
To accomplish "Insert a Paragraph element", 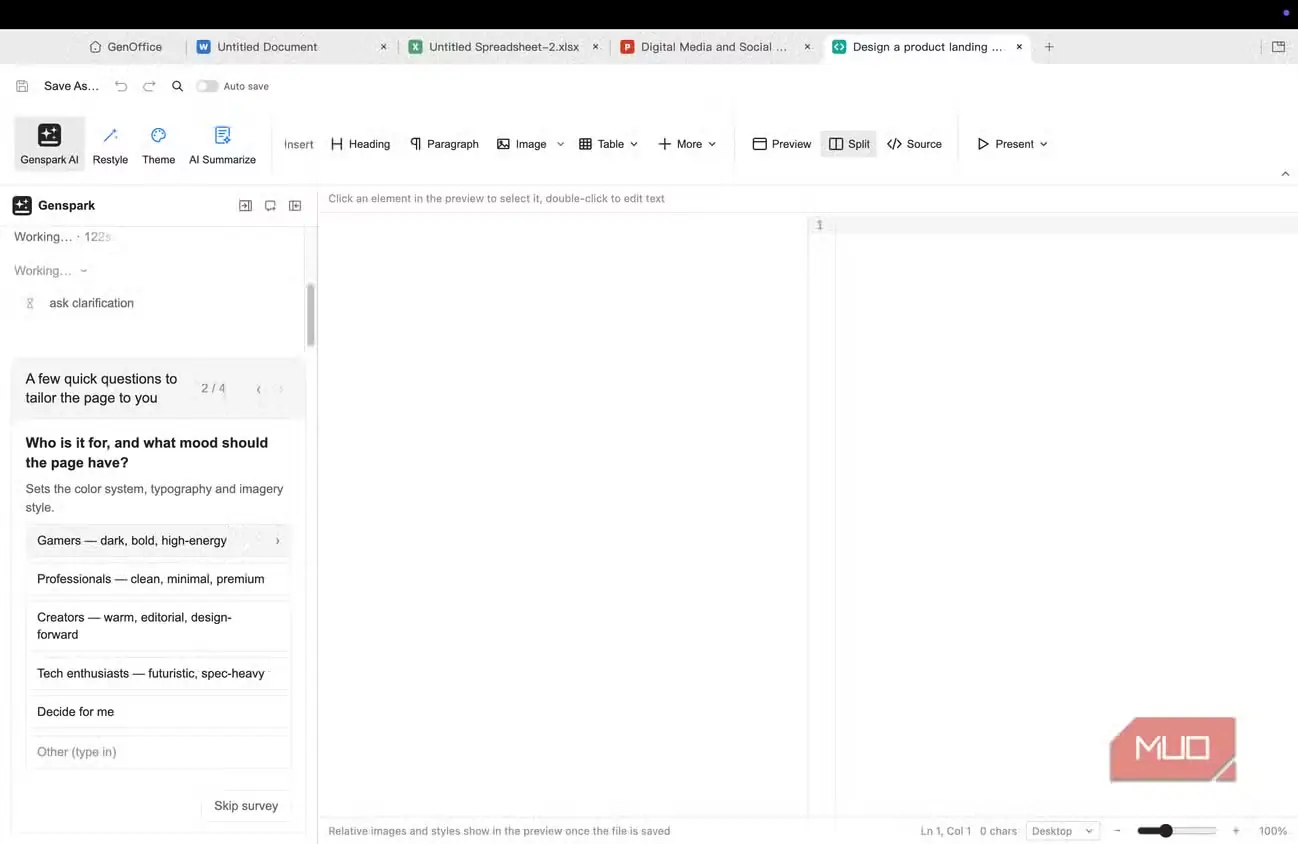I will pyautogui.click(x=444, y=144).
